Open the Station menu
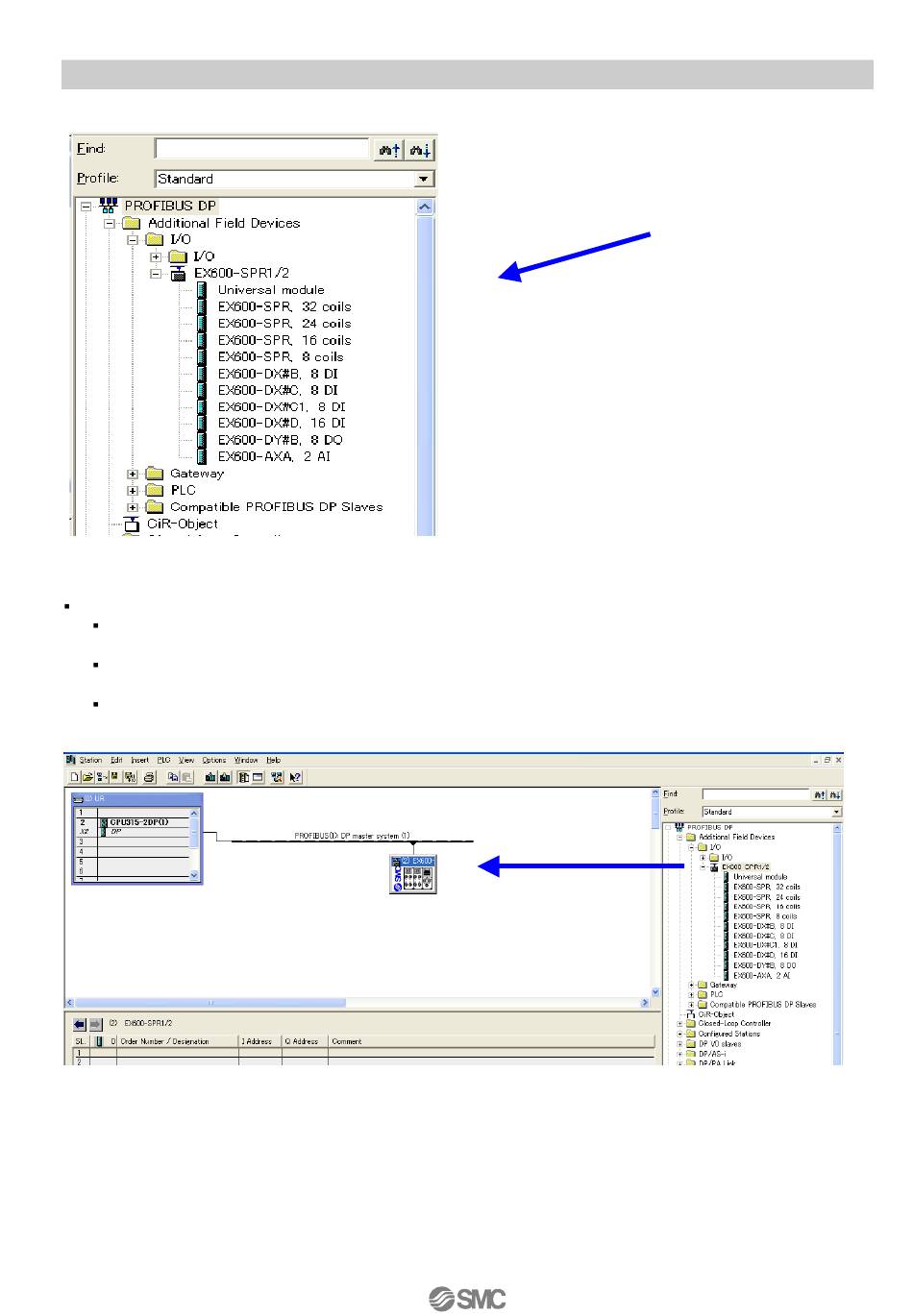Screen dimensions: 913x1316 (90, 760)
